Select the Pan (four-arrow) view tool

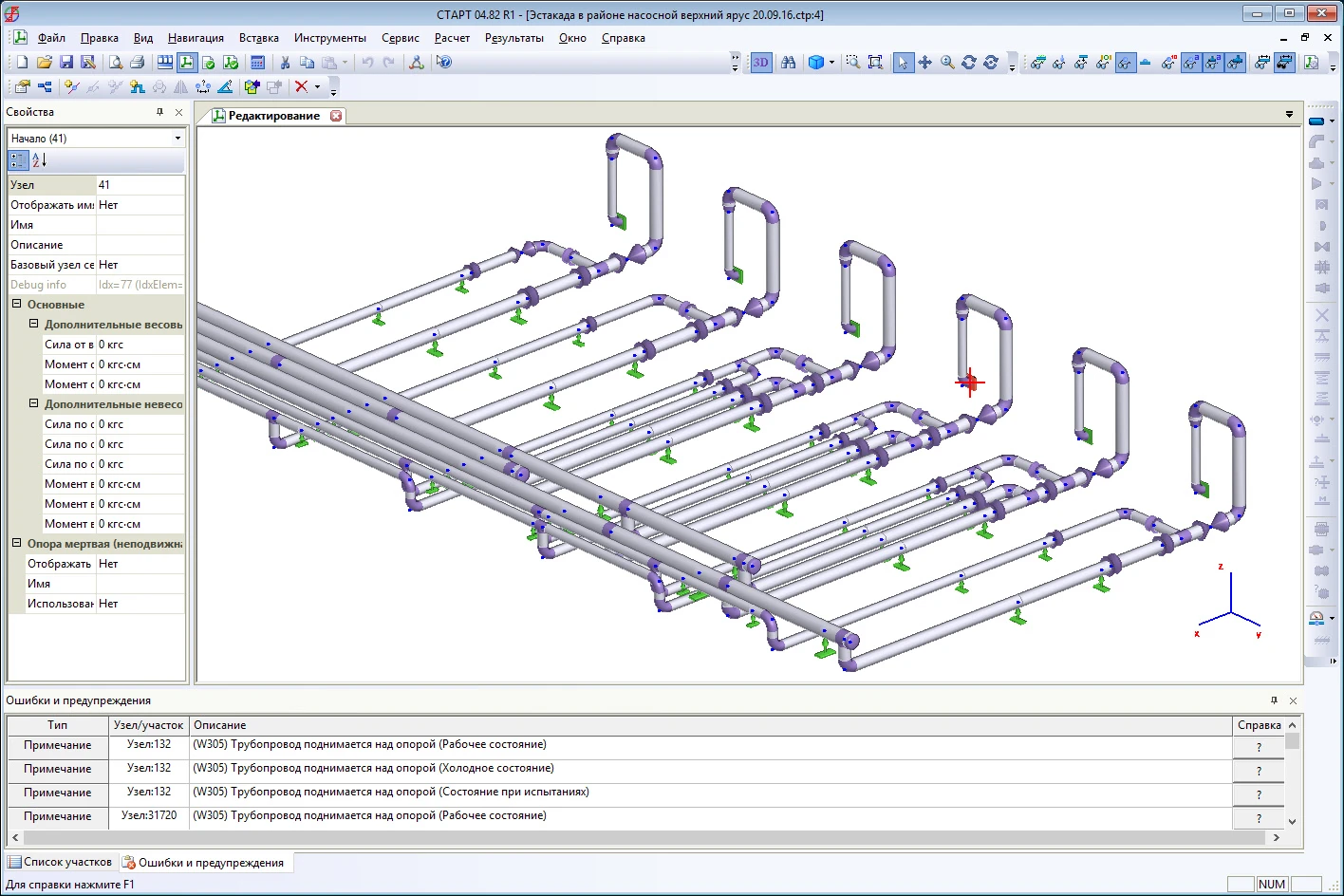(x=924, y=63)
